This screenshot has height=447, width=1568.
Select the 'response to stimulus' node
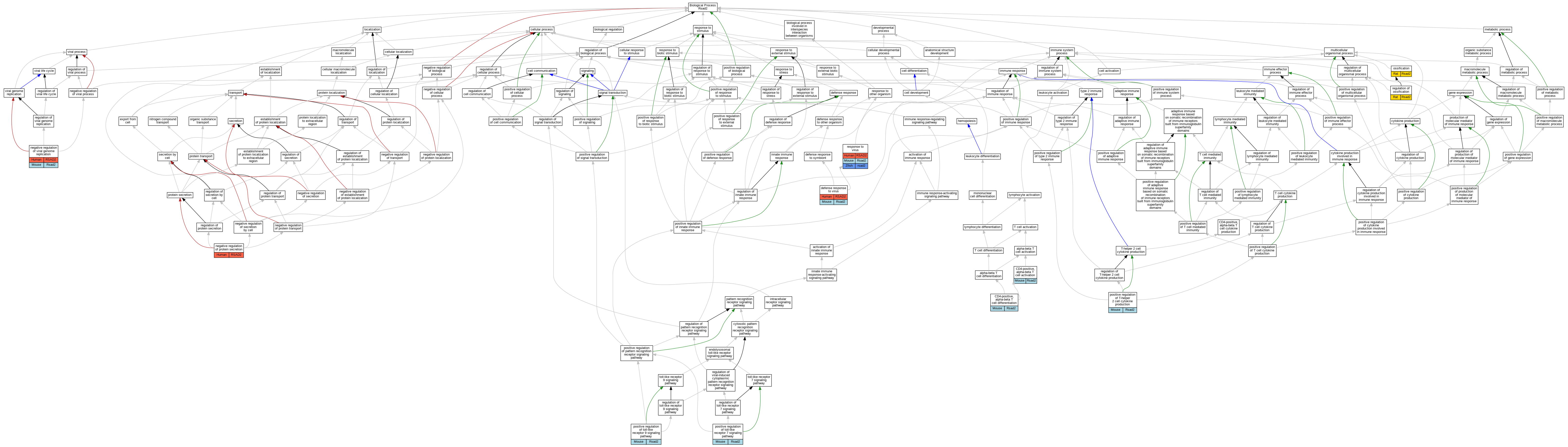(702, 29)
